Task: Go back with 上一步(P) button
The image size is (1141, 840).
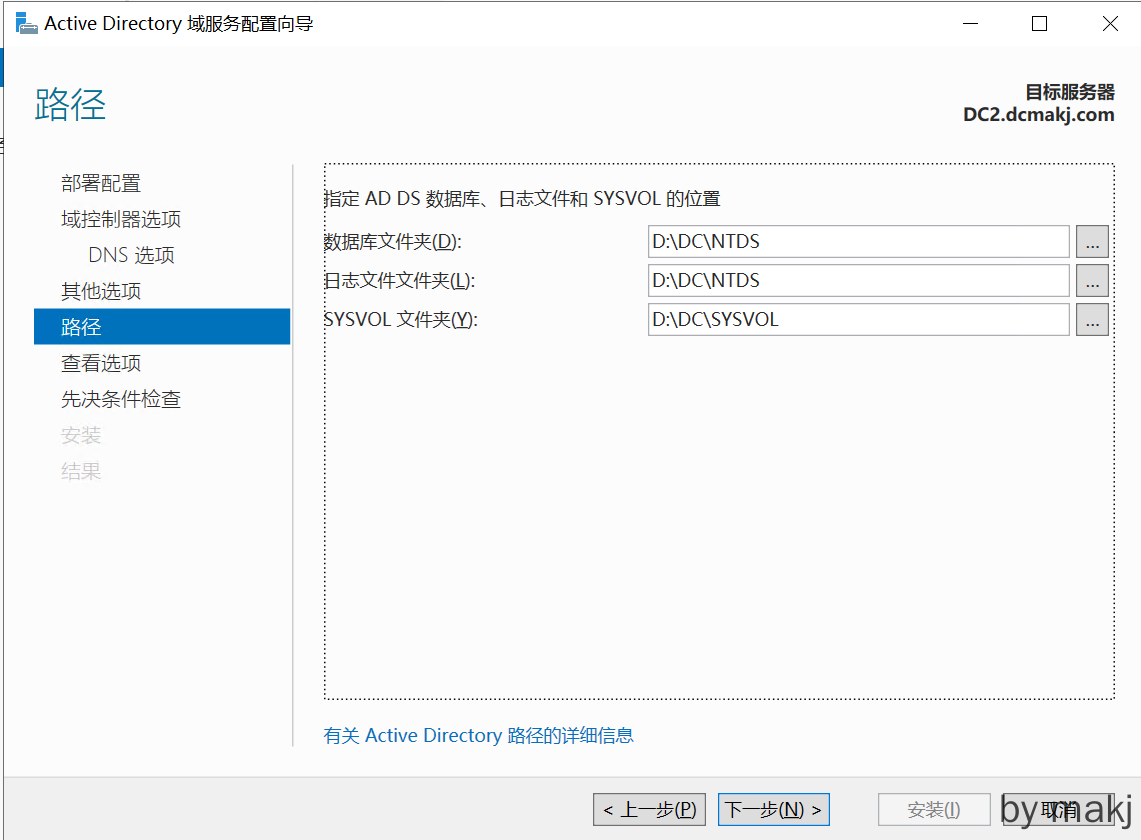Action: coord(650,809)
